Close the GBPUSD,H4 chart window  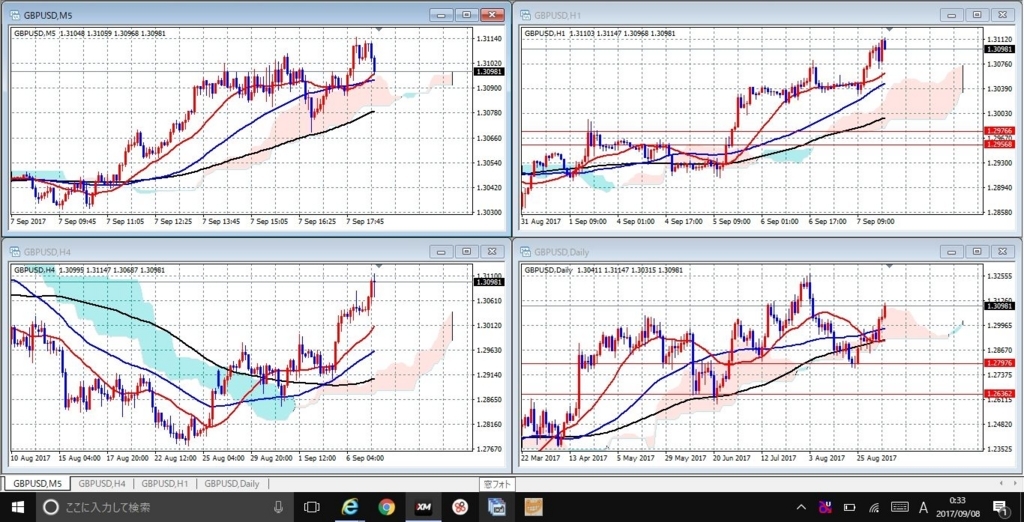click(492, 251)
